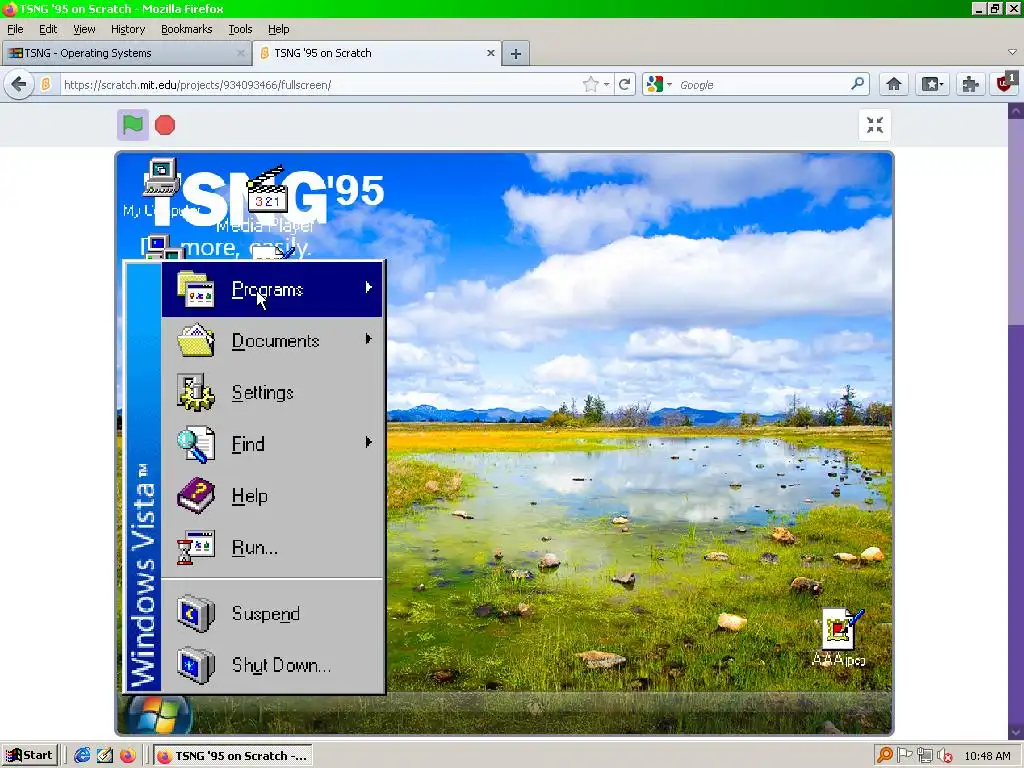Click the green flag to start project
This screenshot has height=768, width=1024.
[133, 125]
